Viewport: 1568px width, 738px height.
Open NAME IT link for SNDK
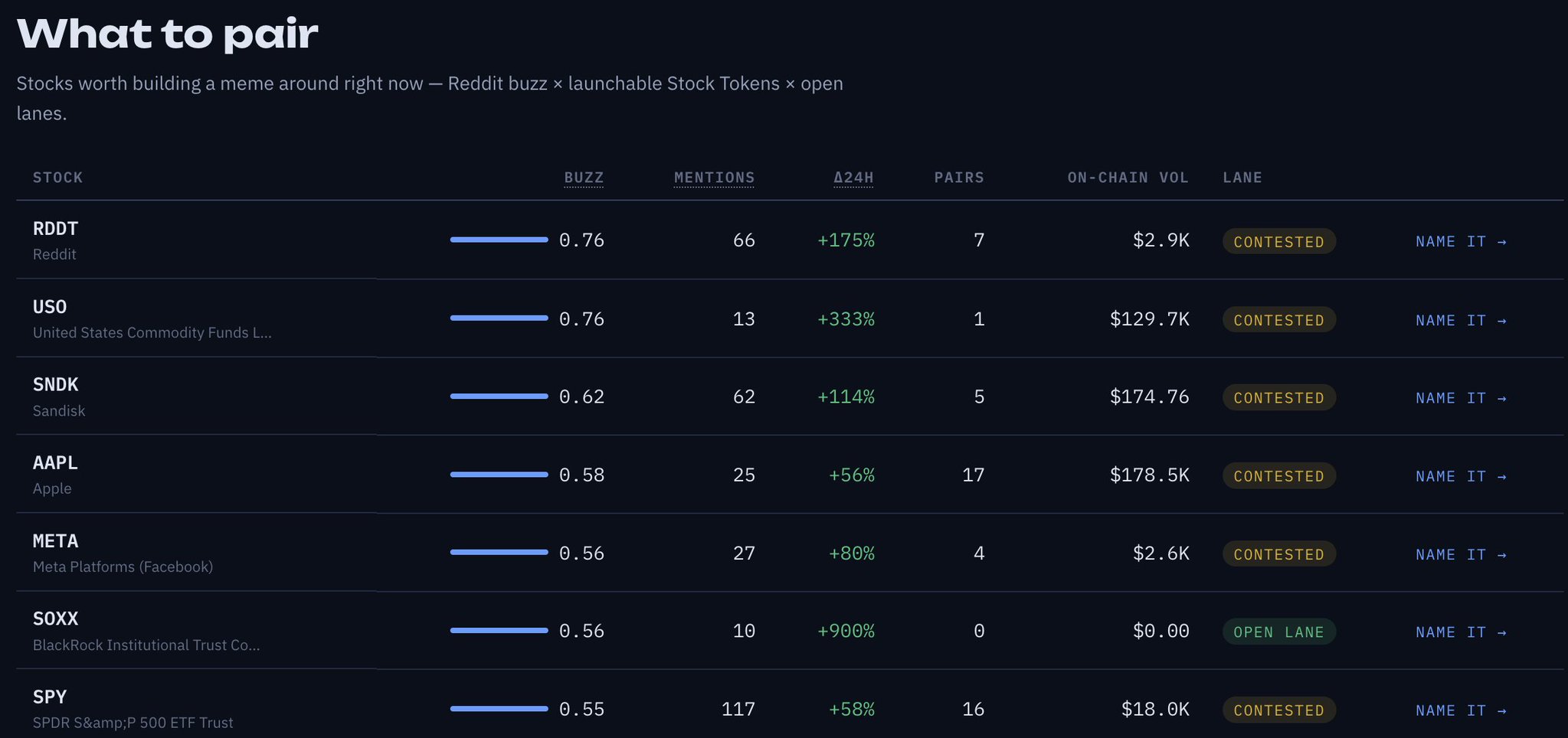click(1461, 398)
